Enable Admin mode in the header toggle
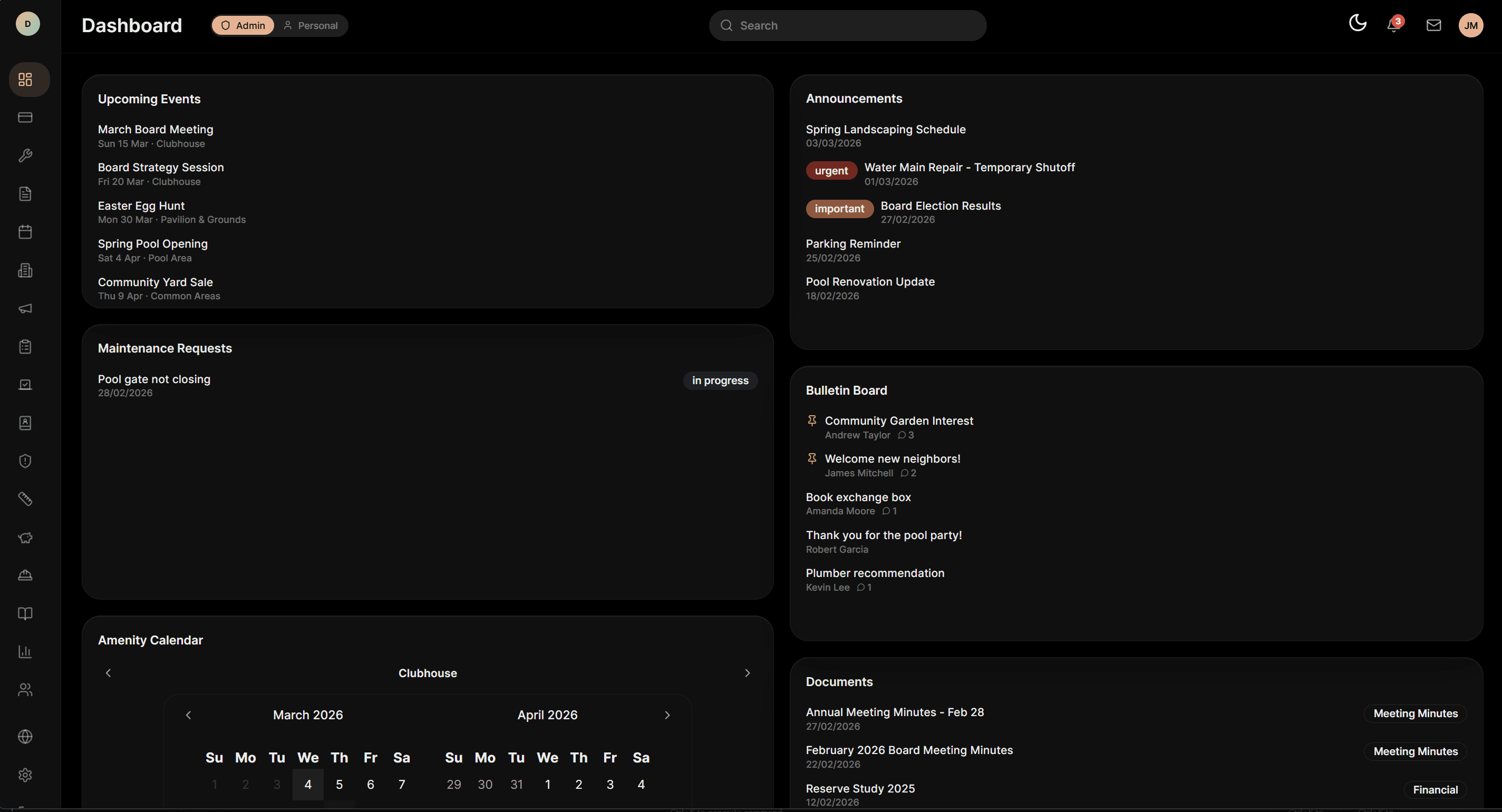This screenshot has height=812, width=1502. tap(243, 25)
